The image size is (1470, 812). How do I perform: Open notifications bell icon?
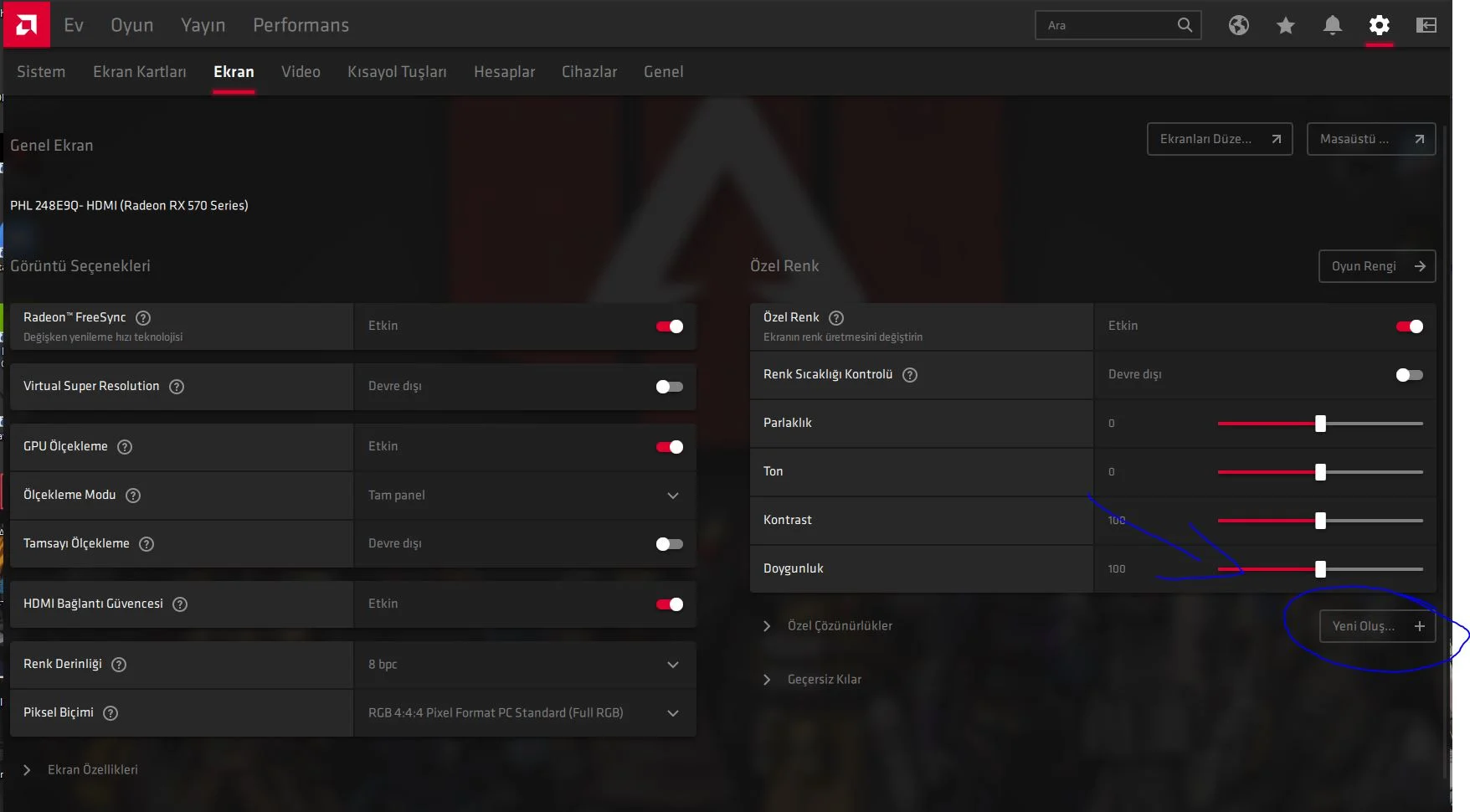[1332, 25]
